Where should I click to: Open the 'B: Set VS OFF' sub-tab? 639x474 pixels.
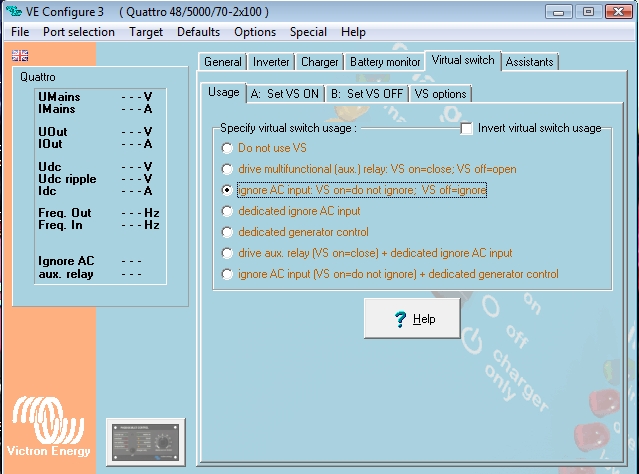[367, 94]
